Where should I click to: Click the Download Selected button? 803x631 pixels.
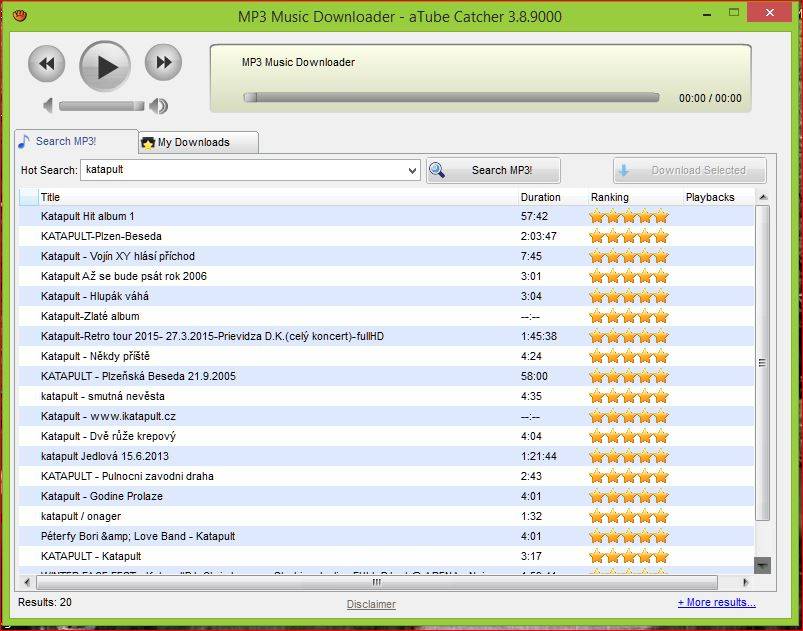pyautogui.click(x=690, y=170)
